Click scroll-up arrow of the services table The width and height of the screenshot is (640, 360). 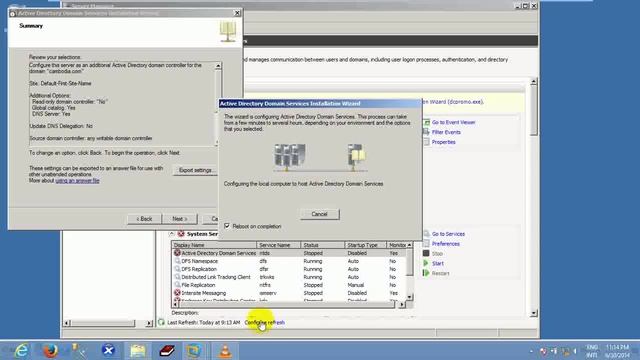coord(409,245)
